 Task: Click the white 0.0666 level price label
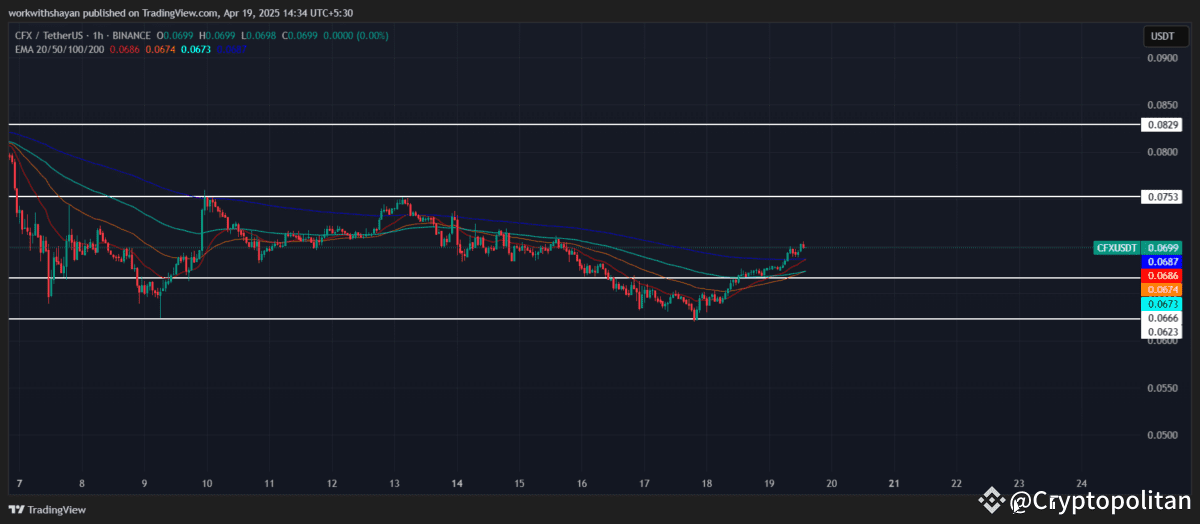(1163, 317)
